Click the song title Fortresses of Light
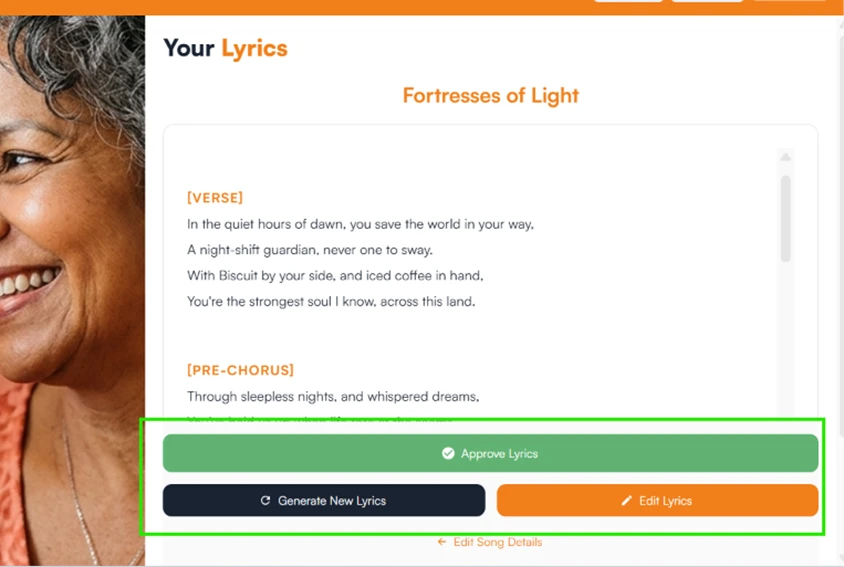The width and height of the screenshot is (844, 567). (490, 95)
